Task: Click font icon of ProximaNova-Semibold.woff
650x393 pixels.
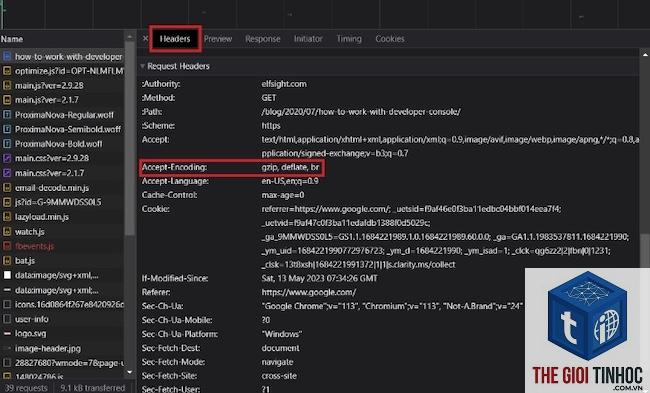Action: coord(7,129)
